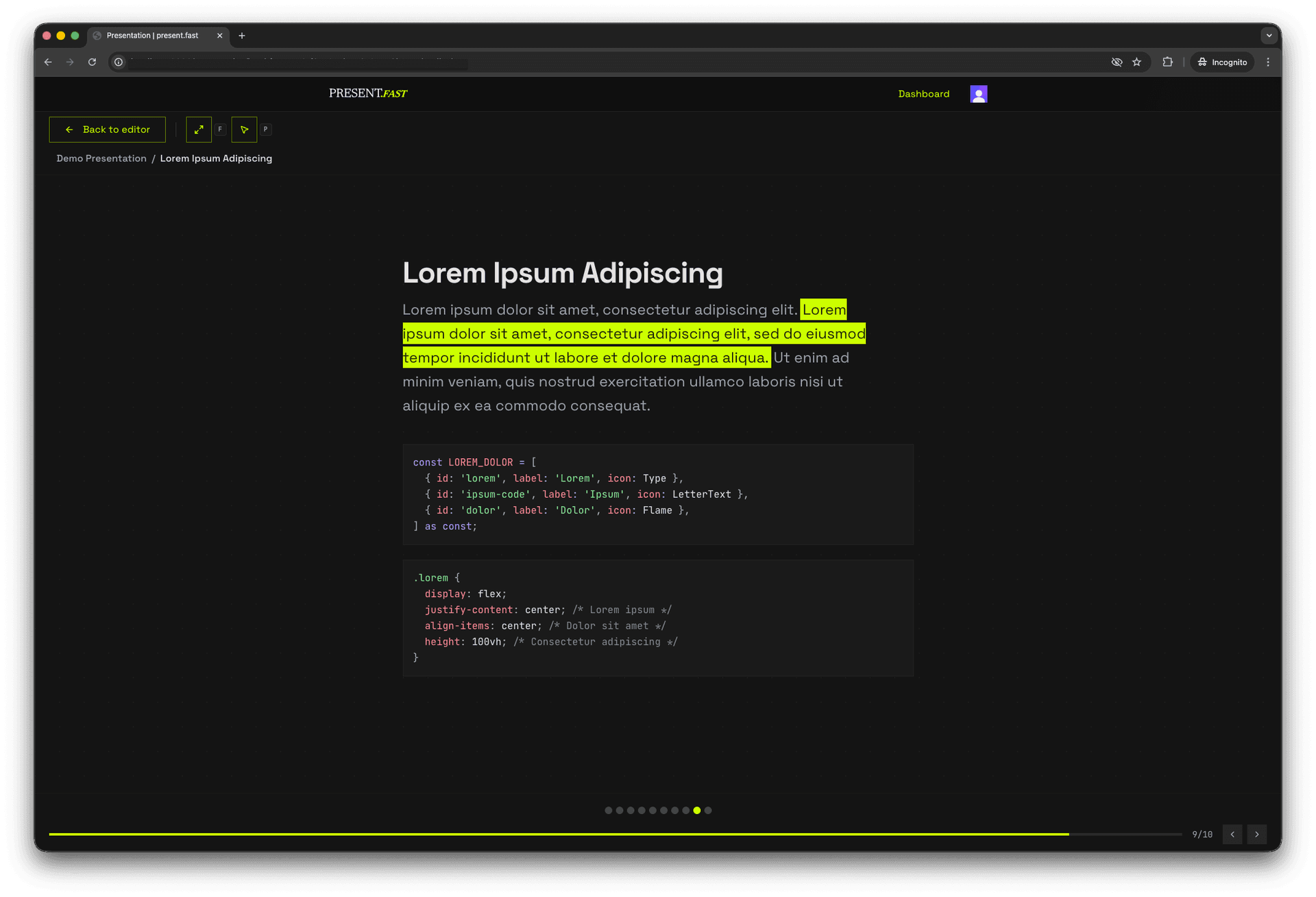The width and height of the screenshot is (1316, 897).
Task: Click Back to editor button
Action: tap(108, 130)
